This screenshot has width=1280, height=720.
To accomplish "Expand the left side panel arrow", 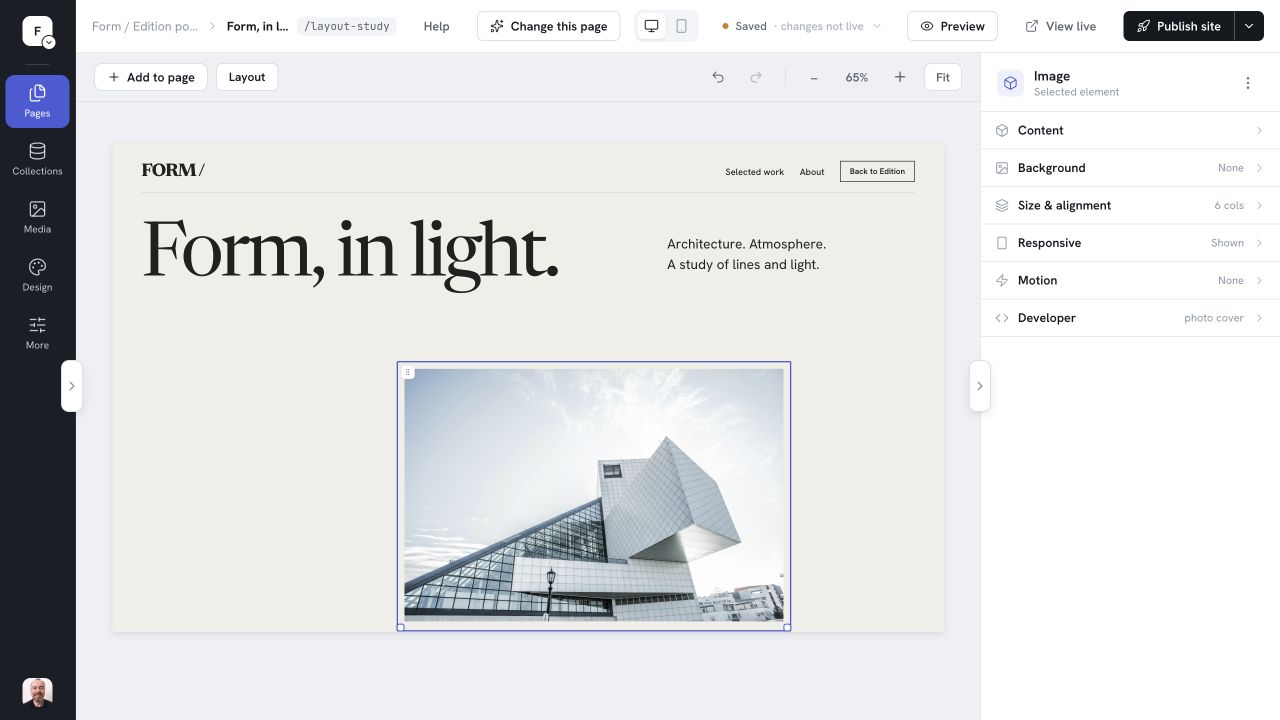I will pos(71,386).
